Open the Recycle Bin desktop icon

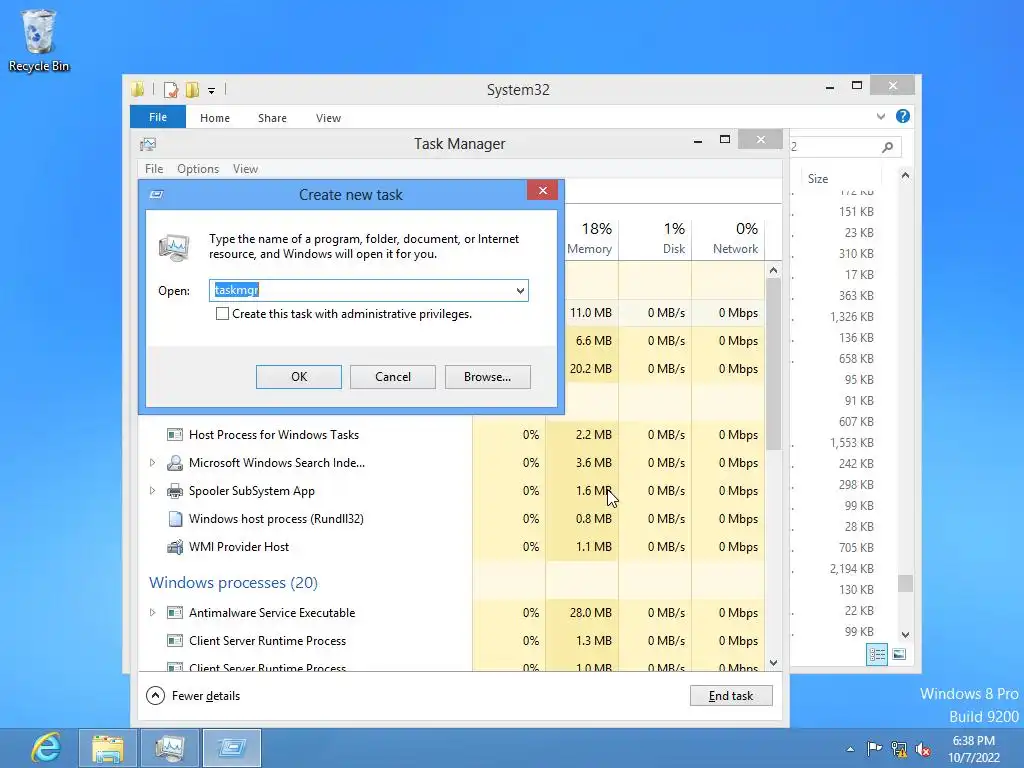pos(39,40)
